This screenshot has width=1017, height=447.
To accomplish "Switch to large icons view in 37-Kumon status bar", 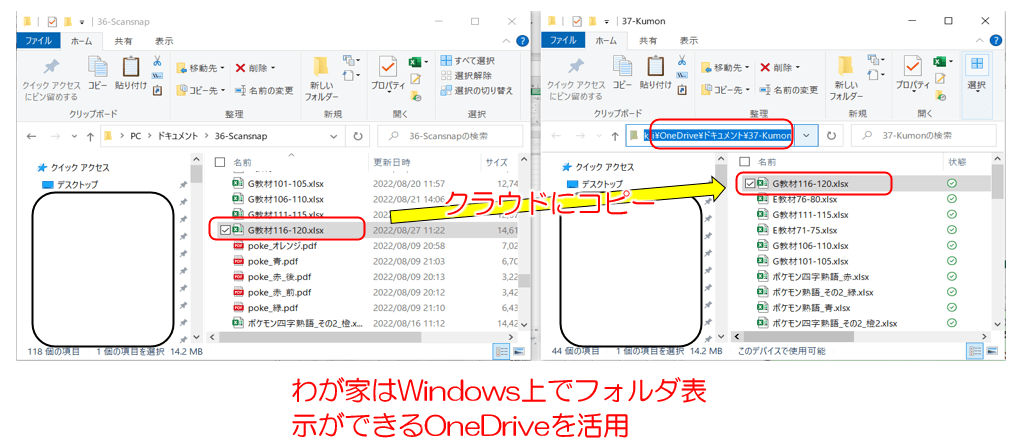I will tap(991, 351).
